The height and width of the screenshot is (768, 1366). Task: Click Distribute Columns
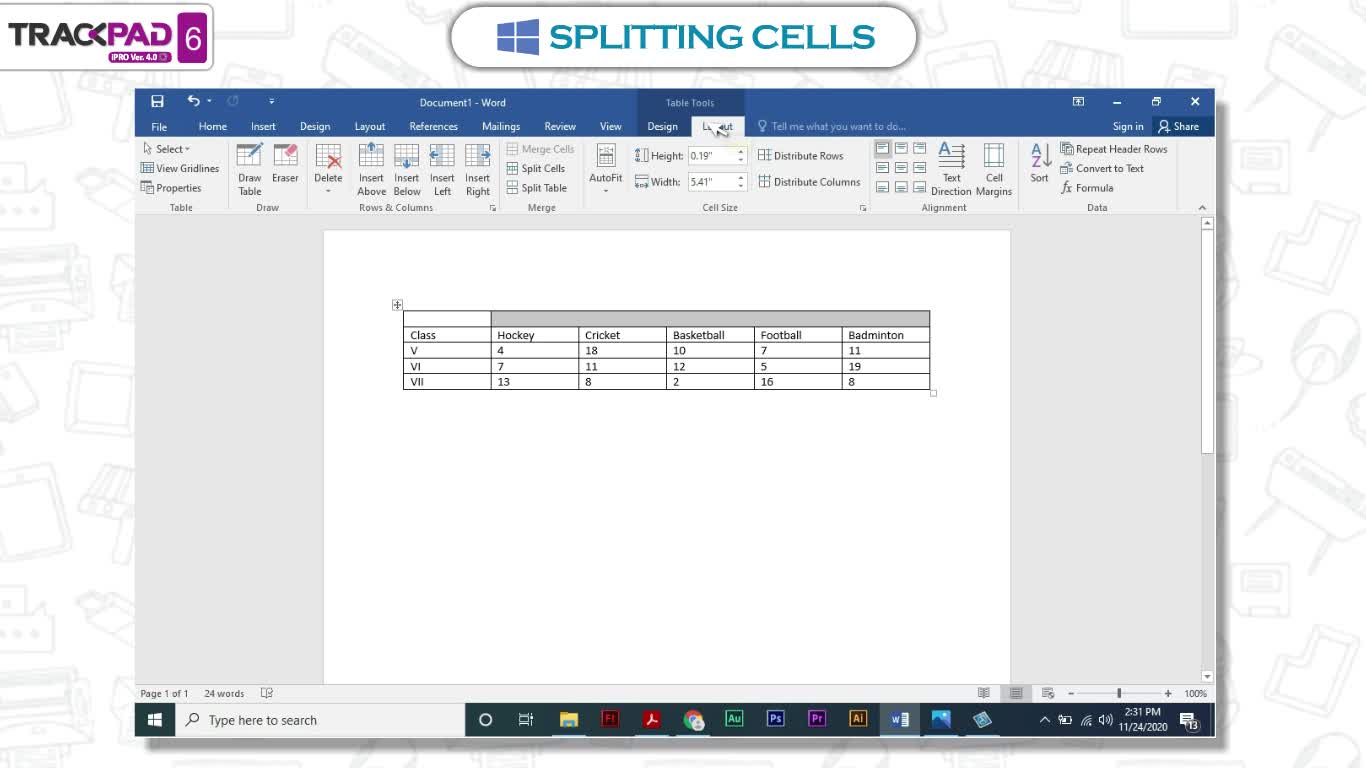click(x=809, y=181)
